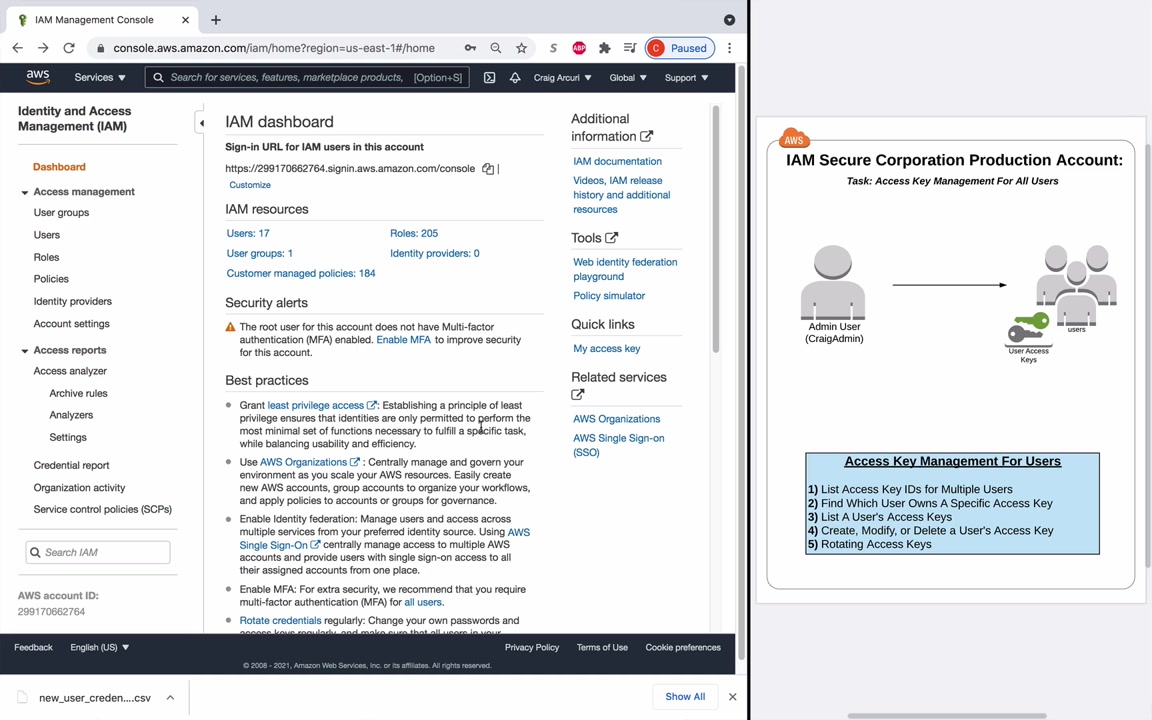Click the password key icon in address bar
The height and width of the screenshot is (720, 1152).
point(470,48)
